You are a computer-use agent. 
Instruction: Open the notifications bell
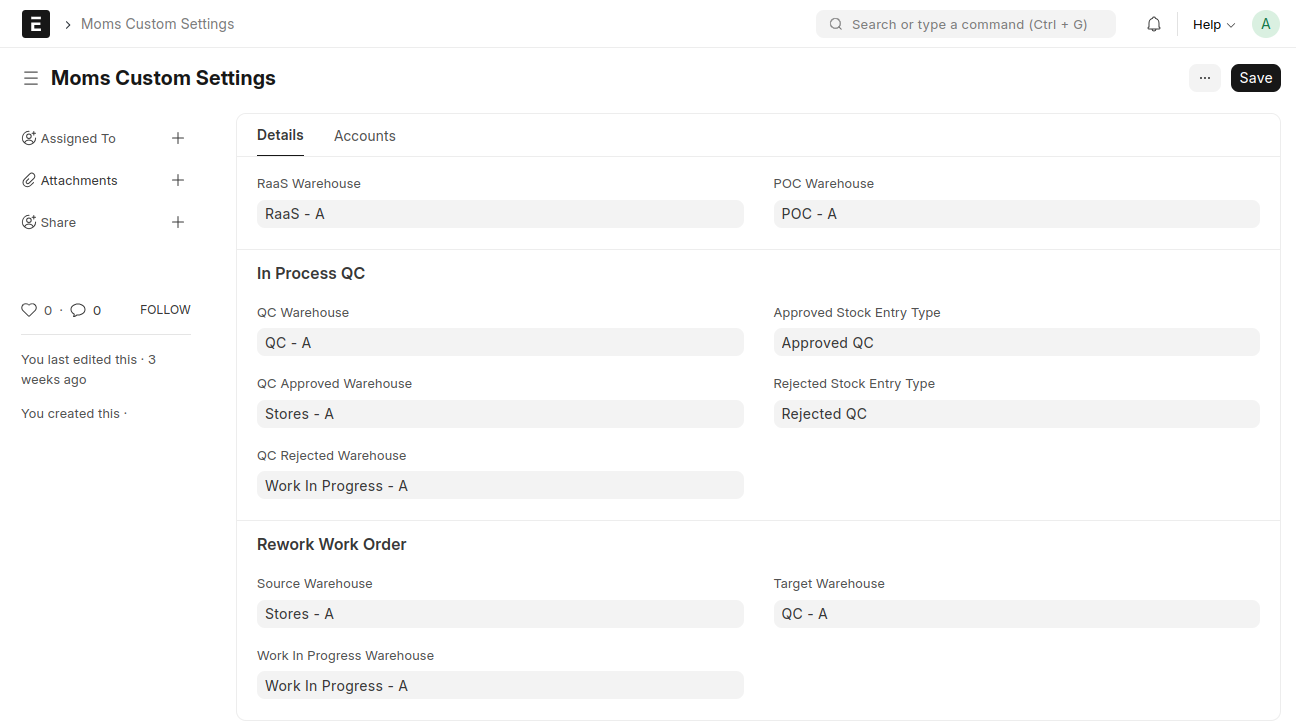(1154, 24)
